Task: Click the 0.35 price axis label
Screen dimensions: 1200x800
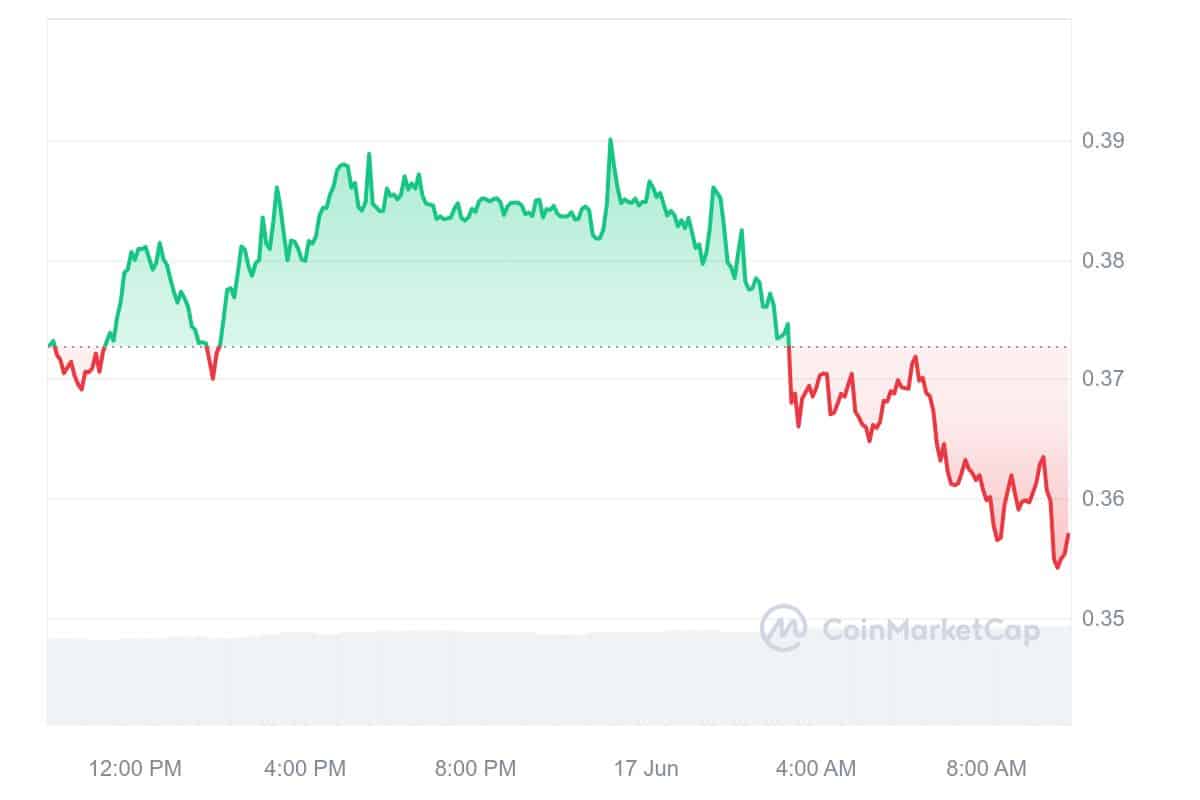Action: tap(1103, 618)
